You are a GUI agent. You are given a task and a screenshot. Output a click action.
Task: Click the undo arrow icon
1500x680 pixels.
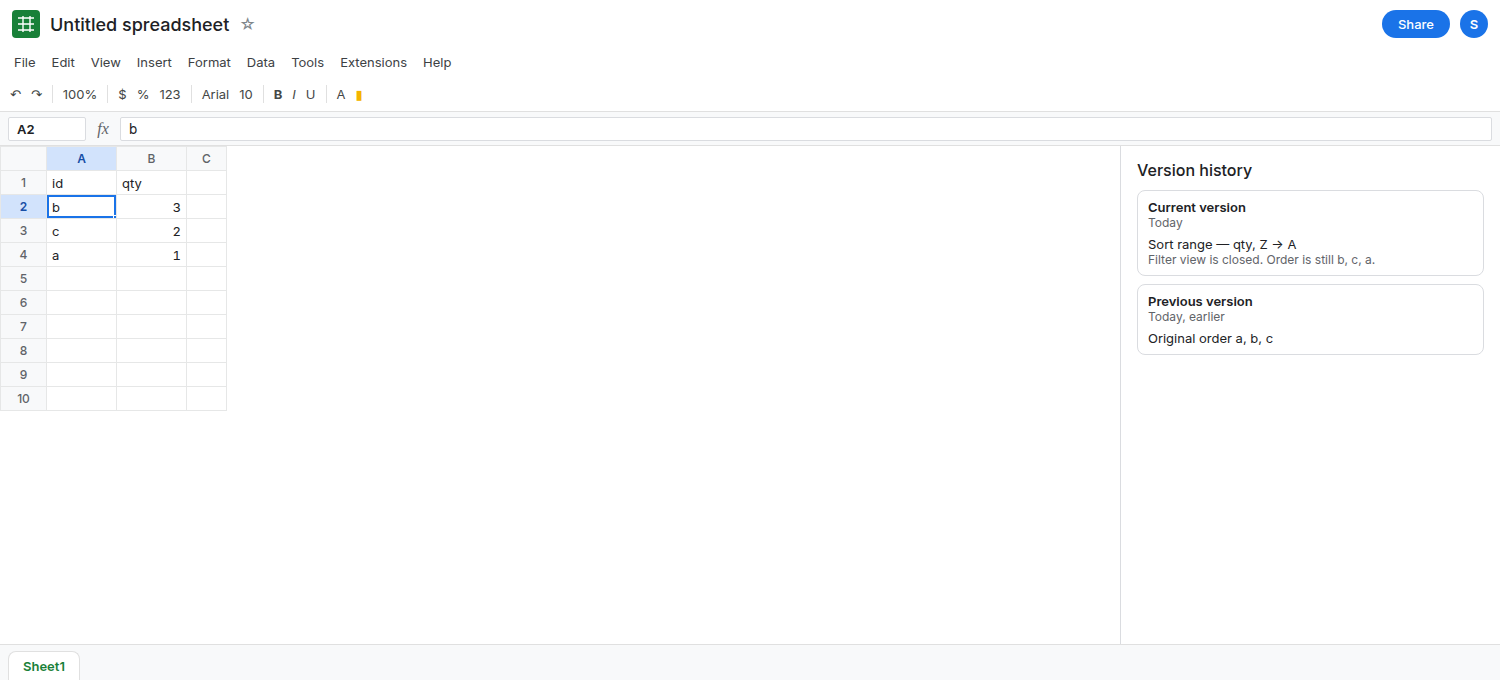pyautogui.click(x=16, y=94)
